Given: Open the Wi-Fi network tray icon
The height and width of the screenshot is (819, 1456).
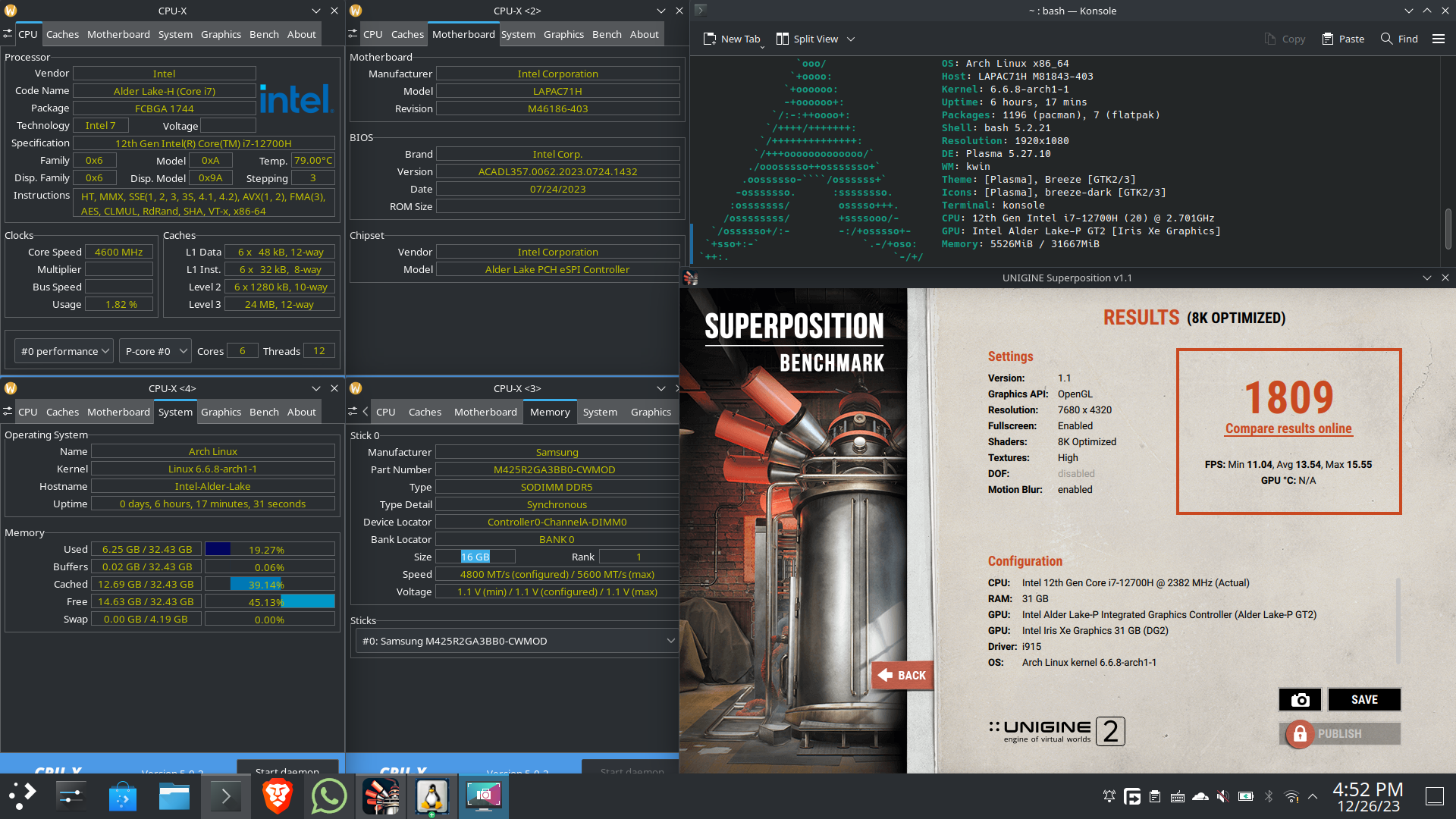Looking at the screenshot, I should [x=1291, y=796].
